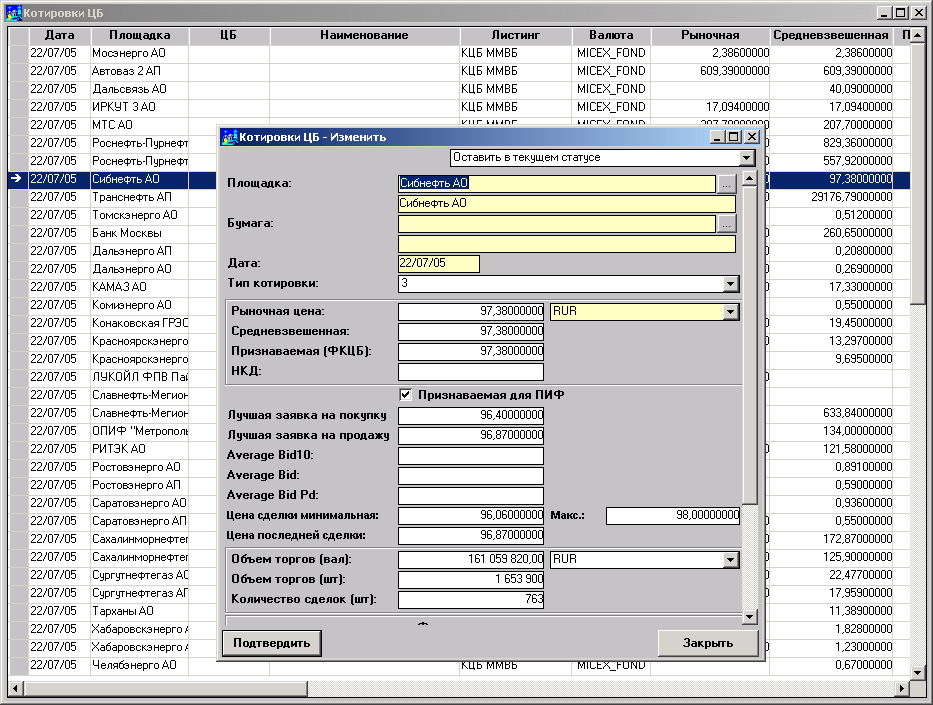Image resolution: width=933 pixels, height=705 pixels.
Task: Select the Дальсвязь АО row
Action: point(461,89)
